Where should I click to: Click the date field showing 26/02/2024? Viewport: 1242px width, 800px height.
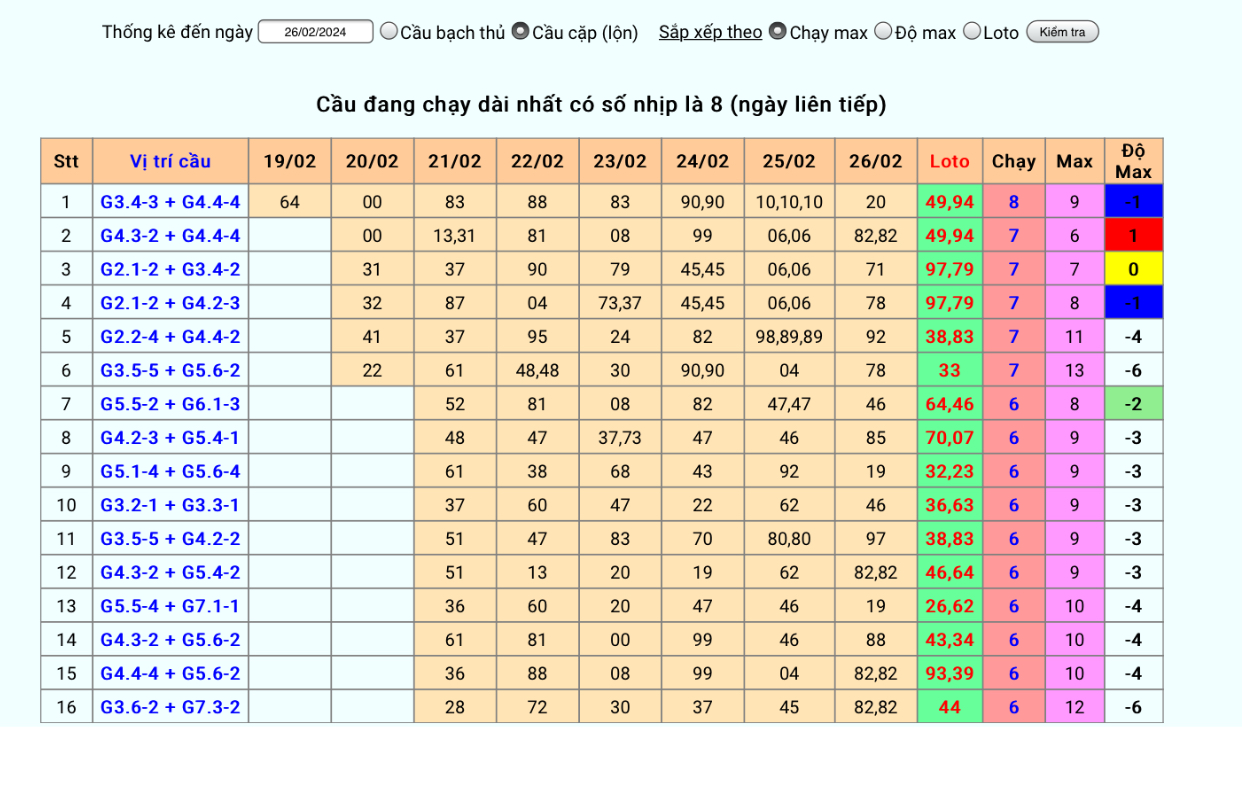(315, 32)
